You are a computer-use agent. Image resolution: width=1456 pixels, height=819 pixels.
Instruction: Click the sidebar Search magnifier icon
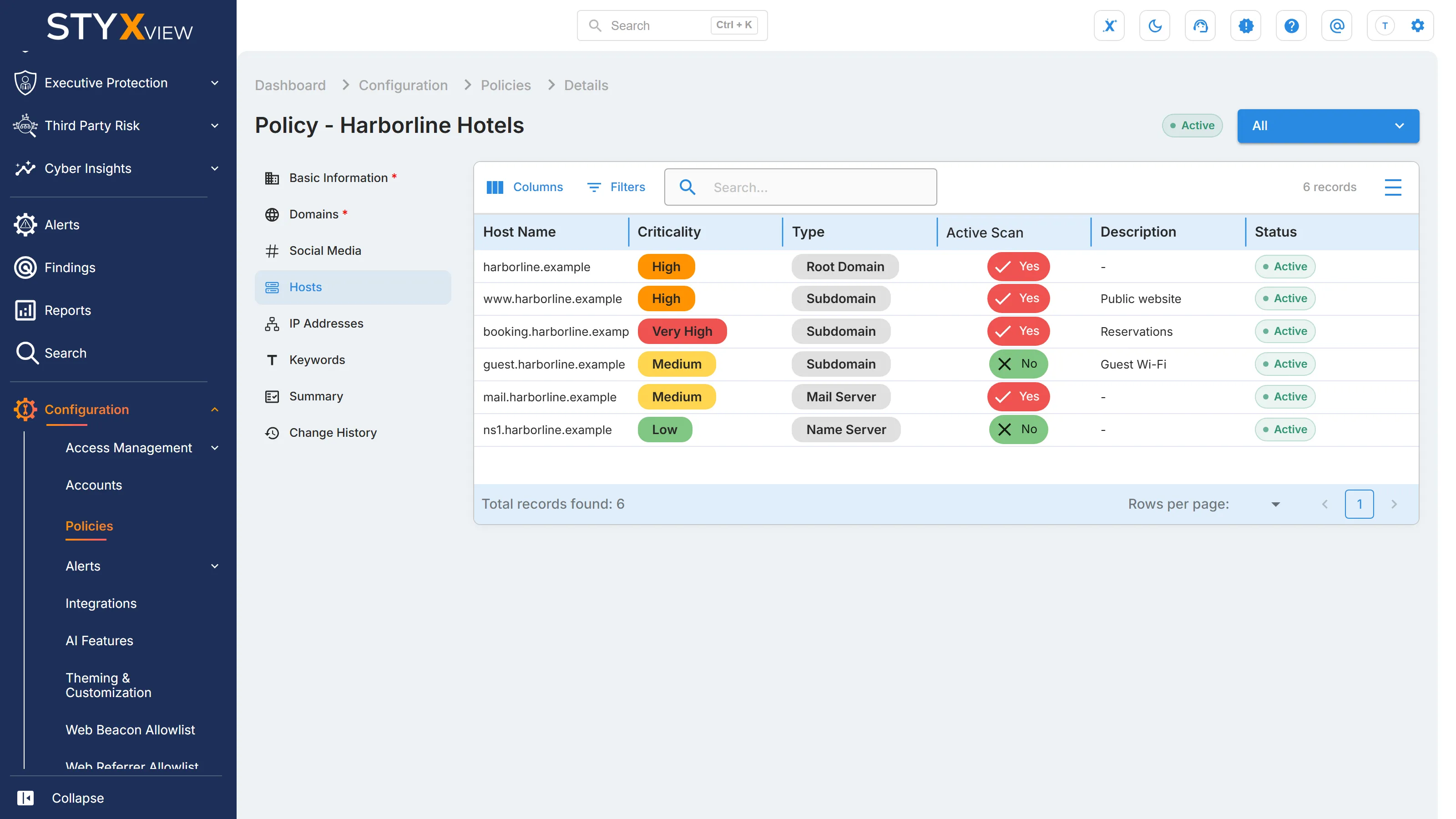point(26,353)
